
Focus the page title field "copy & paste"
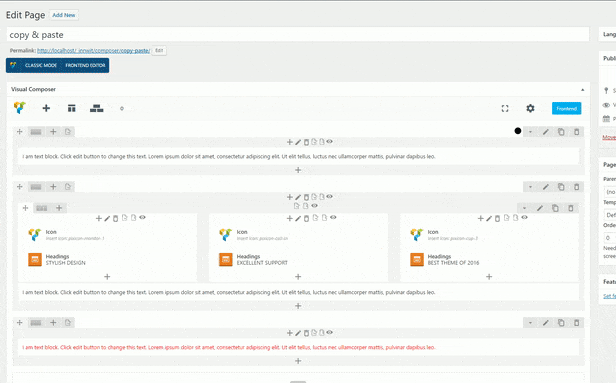pos(298,35)
